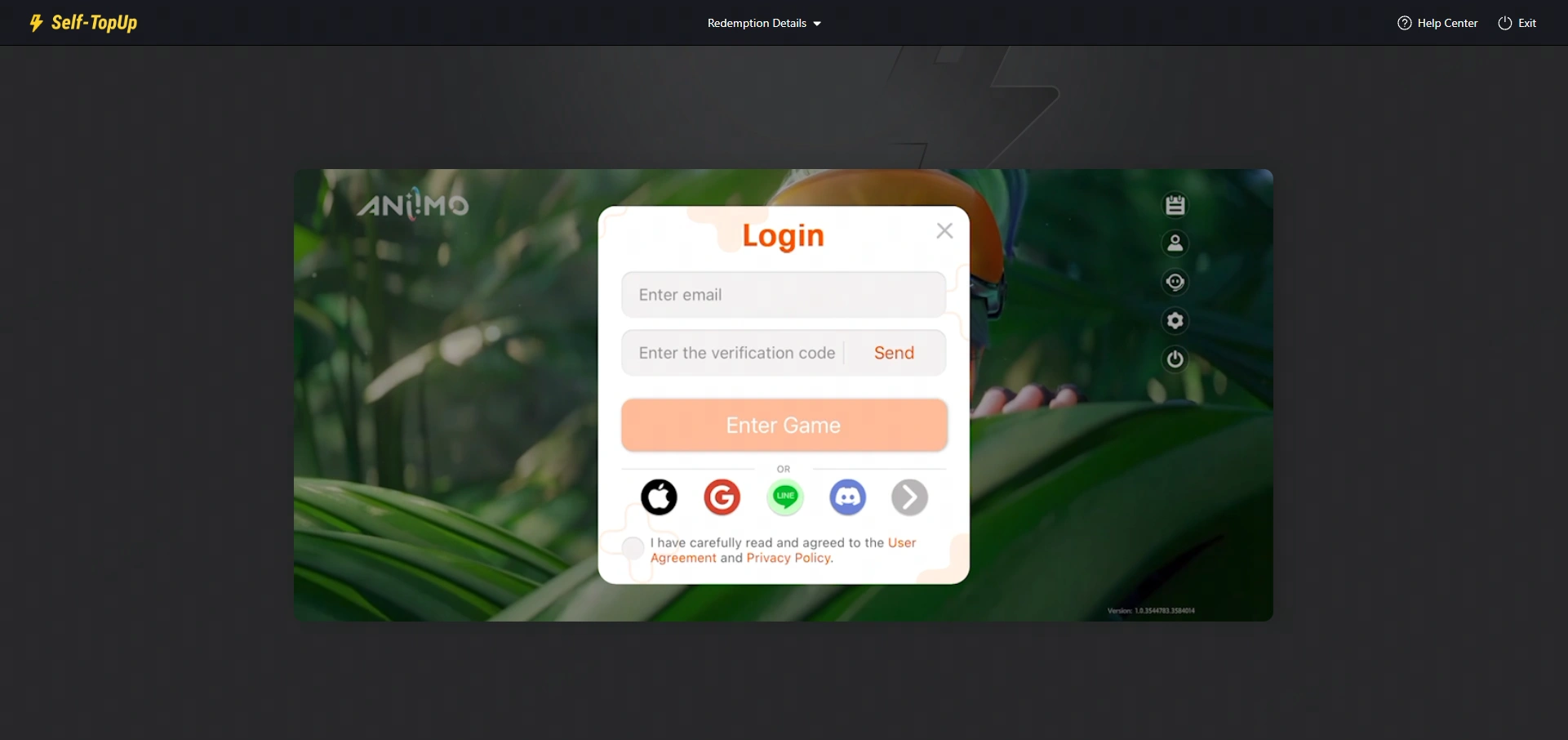
Task: Focus the Enter email field
Action: tap(784, 295)
